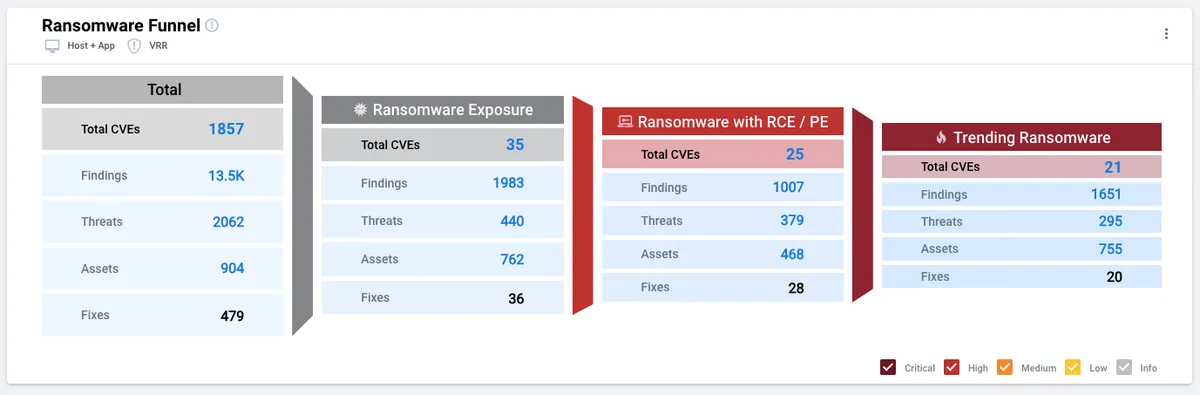1200x395 pixels.
Task: Click the laptop icon in RCE / PE header
Action: 626,122
